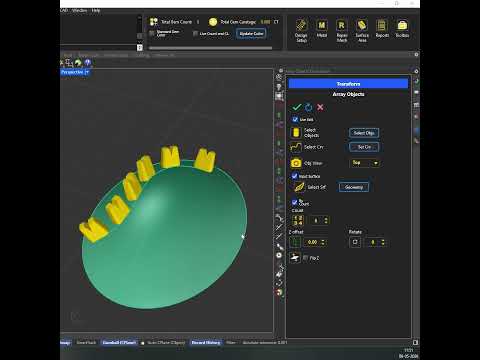This screenshot has width=480, height=360.
Task: Click the green globe icon under the menu bar
Action: pyautogui.click(x=78, y=63)
